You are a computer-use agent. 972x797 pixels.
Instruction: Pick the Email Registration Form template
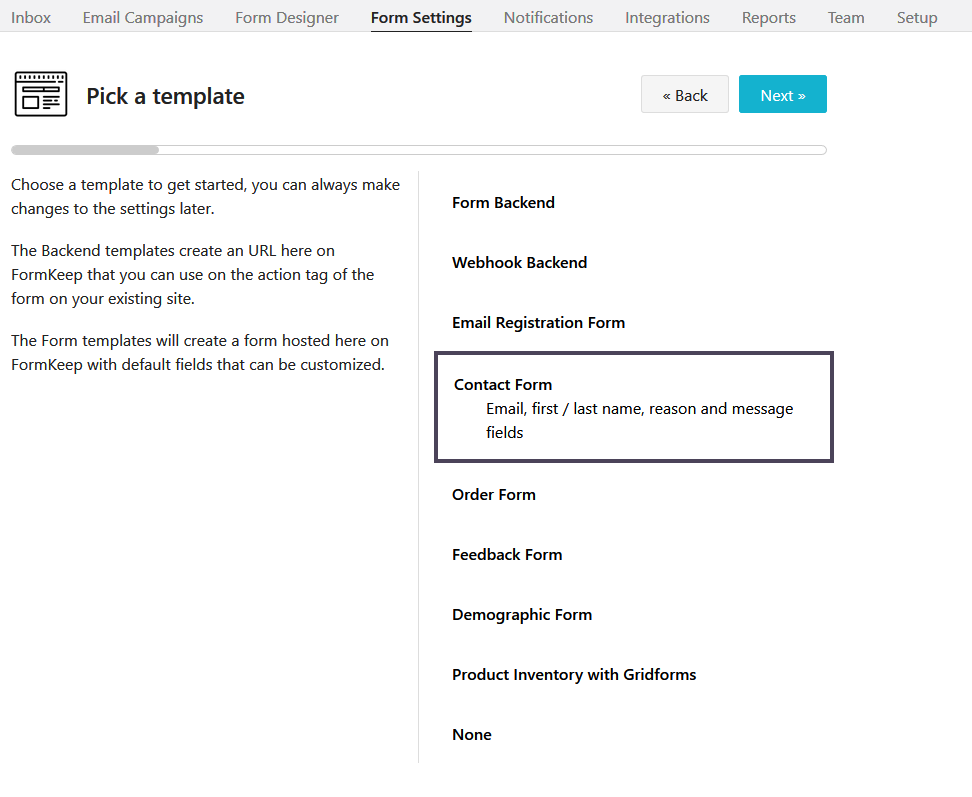(538, 323)
